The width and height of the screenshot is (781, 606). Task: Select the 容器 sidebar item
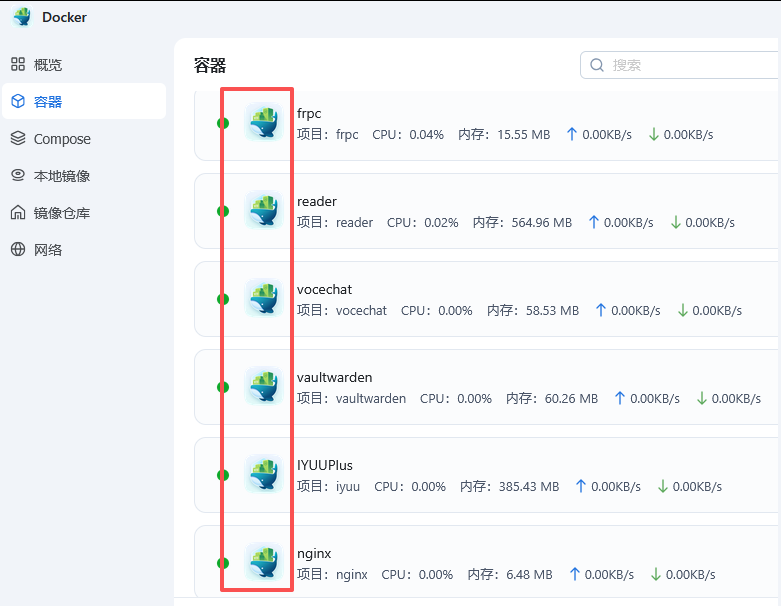pyautogui.click(x=84, y=101)
